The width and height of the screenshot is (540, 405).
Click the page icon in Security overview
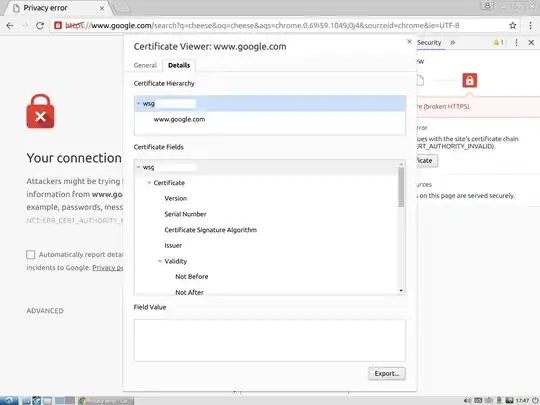(420, 81)
